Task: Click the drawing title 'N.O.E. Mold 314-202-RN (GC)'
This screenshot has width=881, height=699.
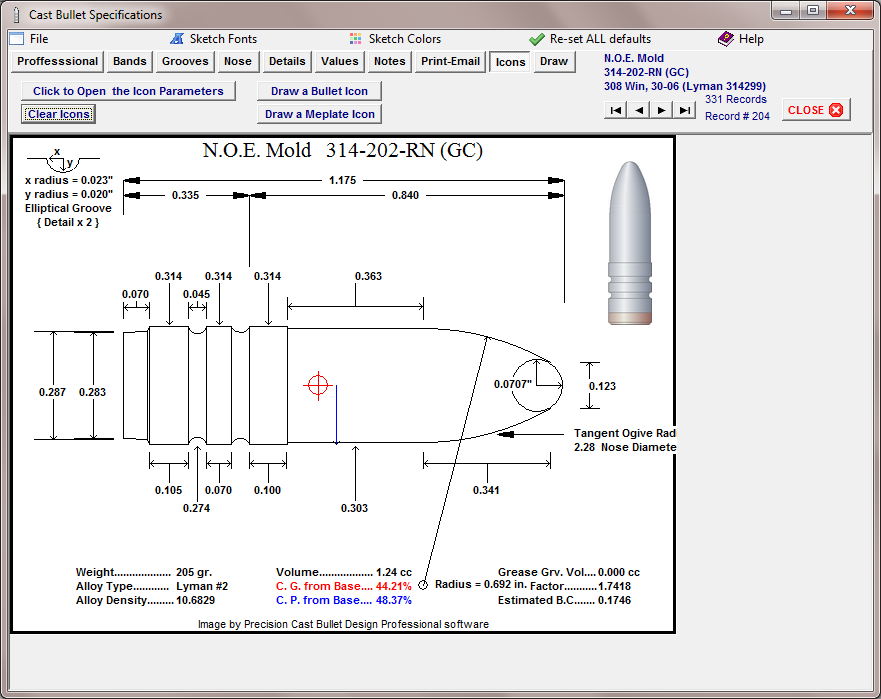Action: [343, 151]
